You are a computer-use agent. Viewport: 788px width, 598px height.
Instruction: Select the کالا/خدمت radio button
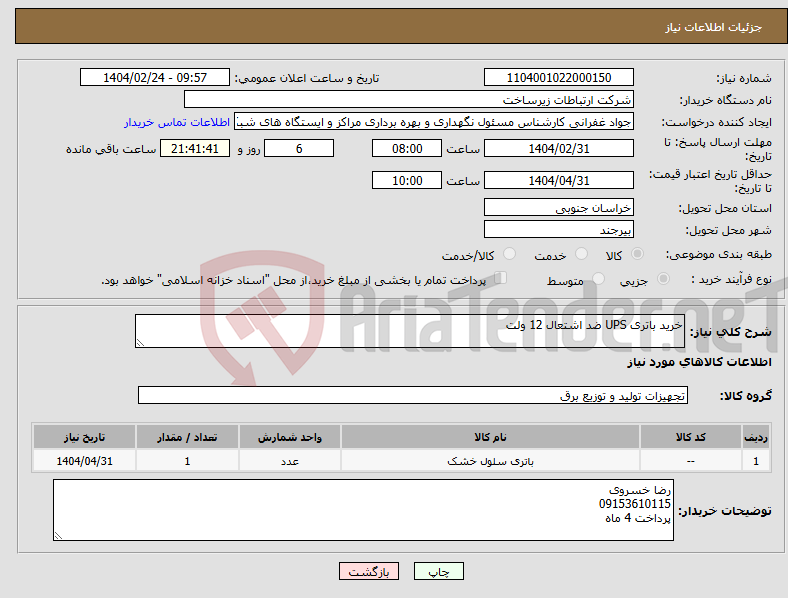[509, 254]
